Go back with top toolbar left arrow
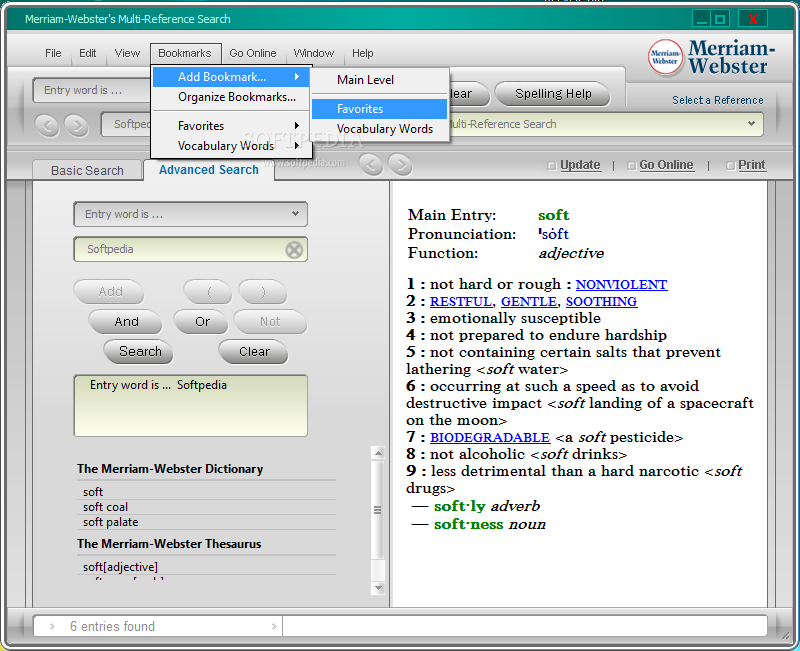This screenshot has height=651, width=800. (x=47, y=125)
